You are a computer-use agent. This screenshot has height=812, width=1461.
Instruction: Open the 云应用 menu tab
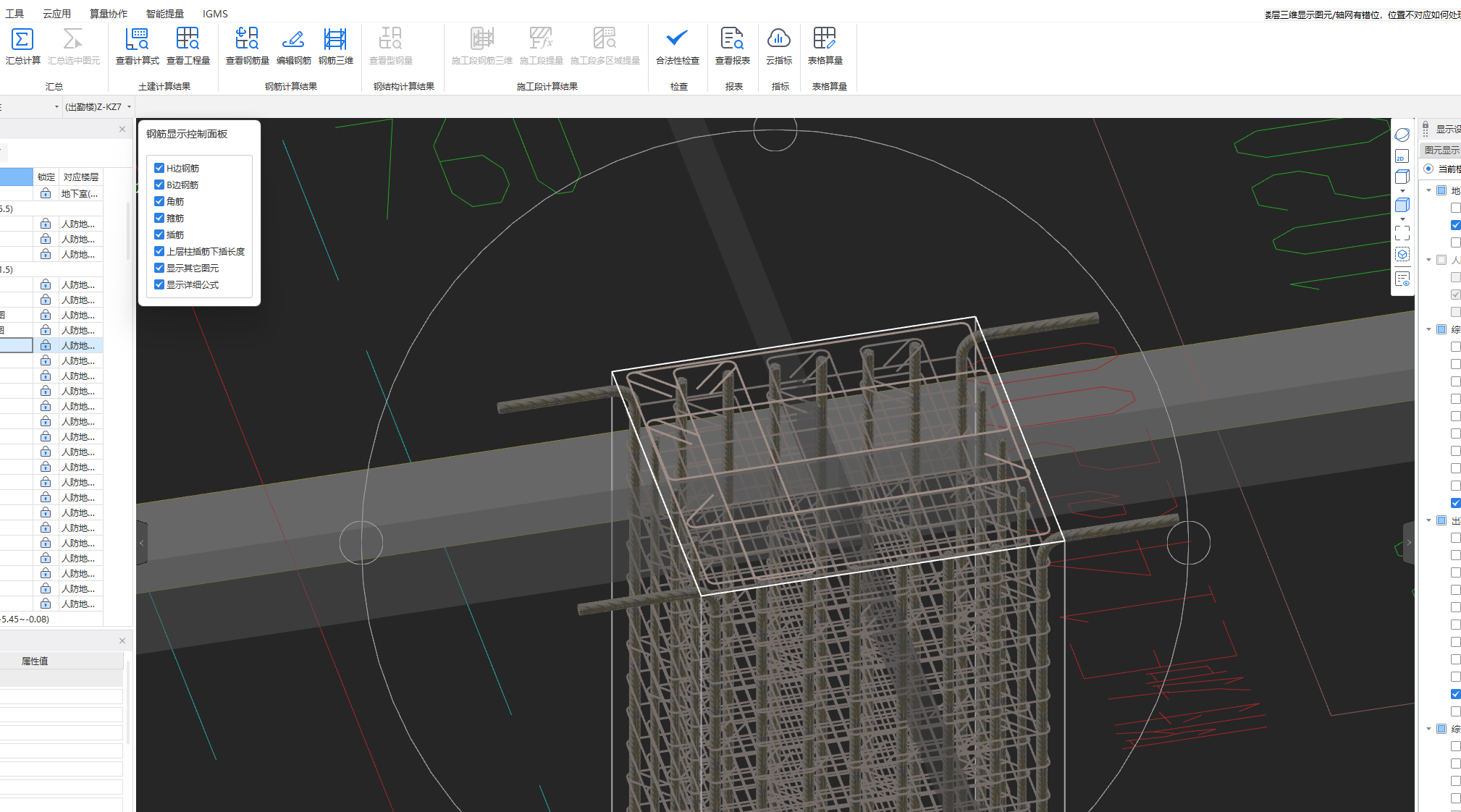click(x=56, y=14)
